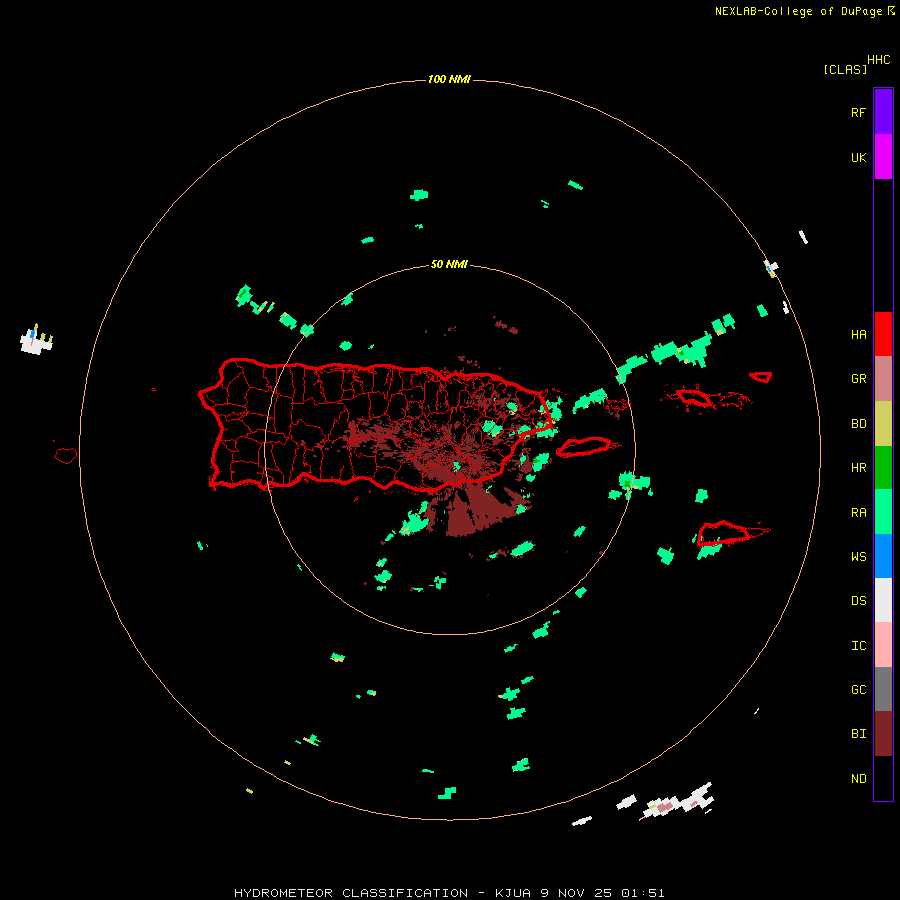Click the magenta UK legend color swatch
900x900 pixels.
[883, 157]
